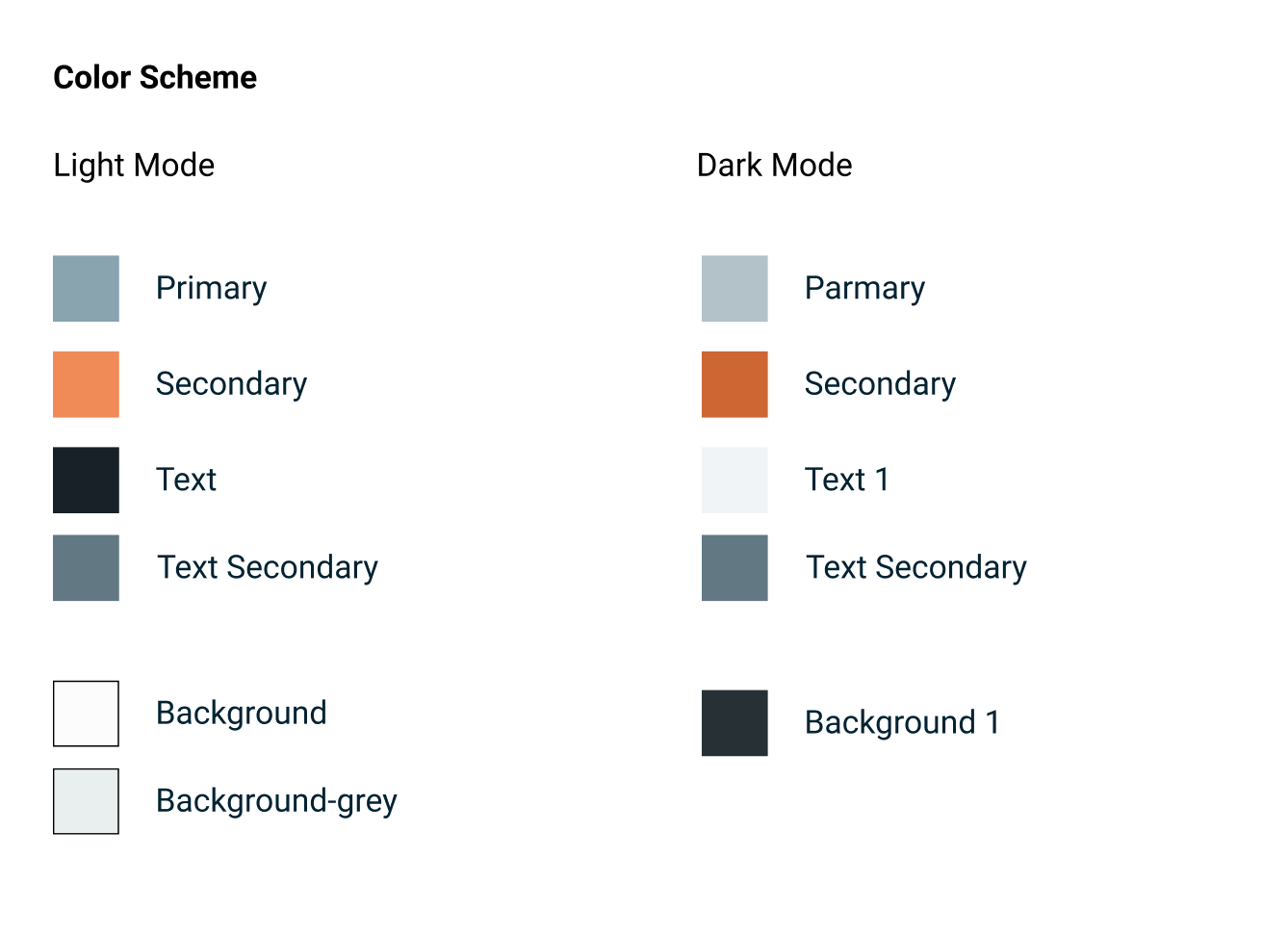Screen dimensions: 1288x936
Task: Click the Dark Mode Secondary orange swatch
Action: [734, 384]
